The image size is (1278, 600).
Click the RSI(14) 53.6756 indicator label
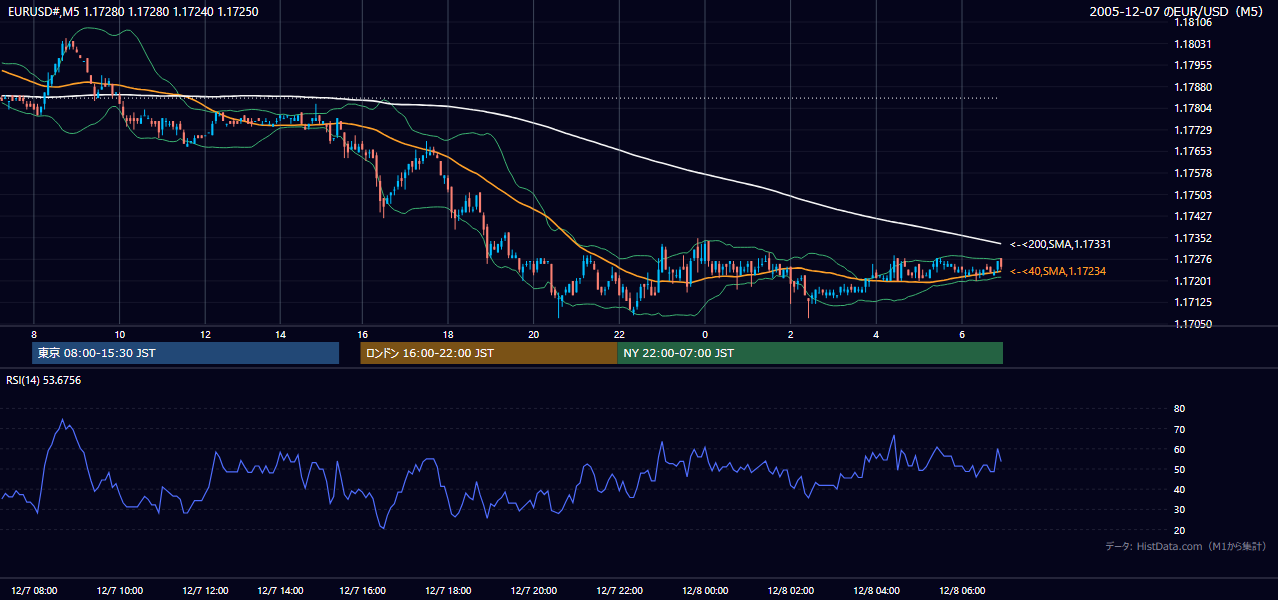[44, 380]
